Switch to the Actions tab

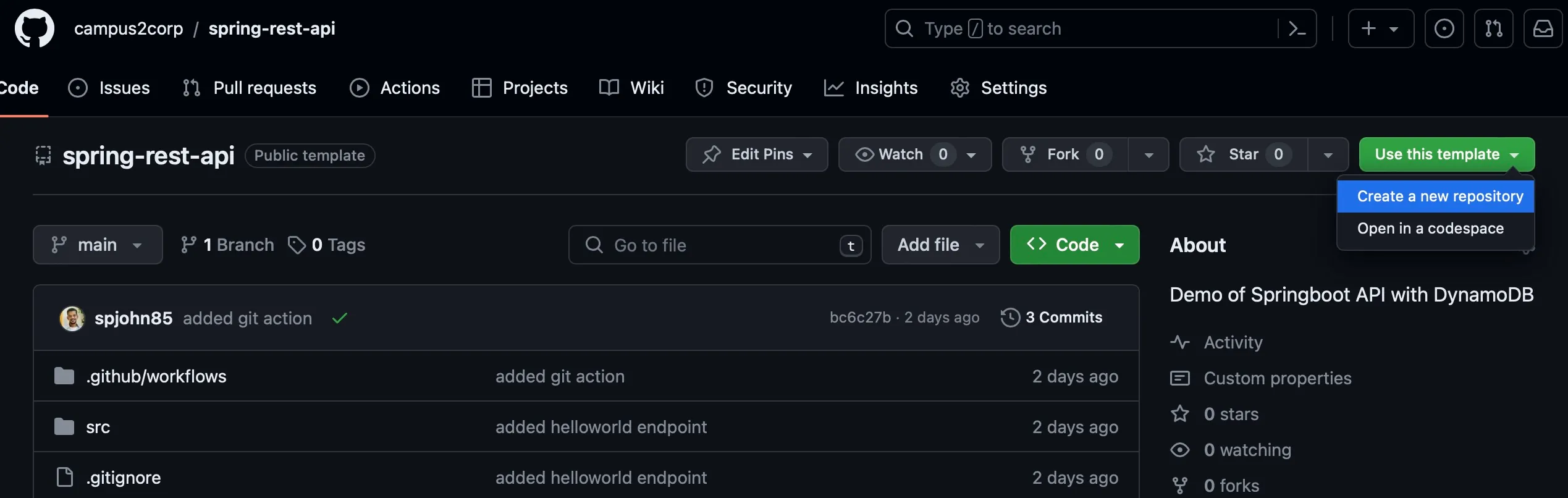(x=395, y=88)
